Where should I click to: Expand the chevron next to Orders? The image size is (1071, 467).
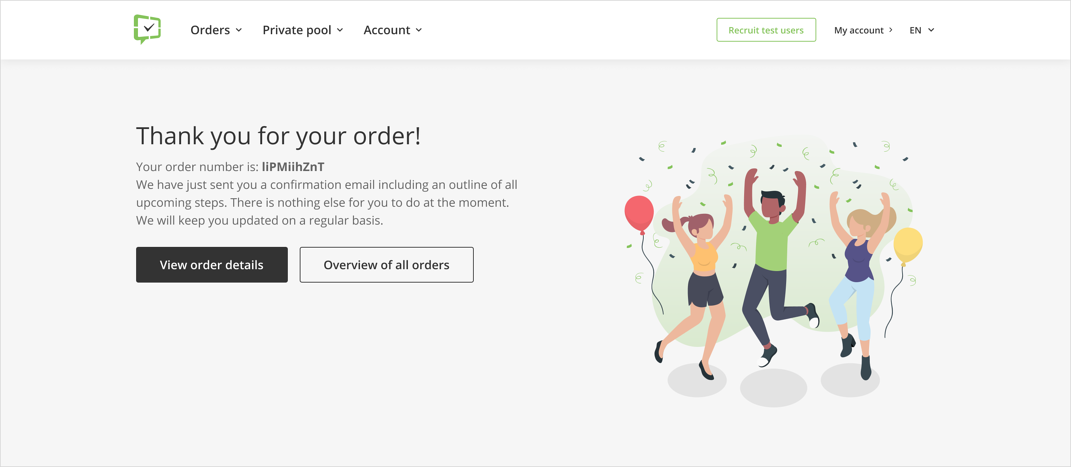(x=238, y=30)
